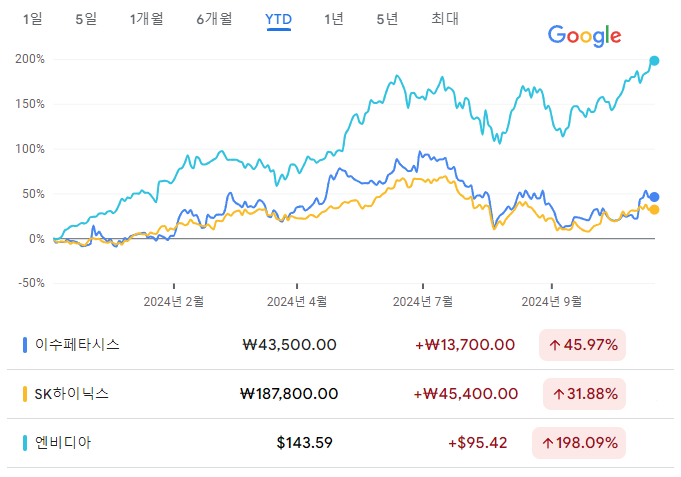Open the SK하이닉스 stock row
The width and height of the screenshot is (681, 477).
[340, 394]
